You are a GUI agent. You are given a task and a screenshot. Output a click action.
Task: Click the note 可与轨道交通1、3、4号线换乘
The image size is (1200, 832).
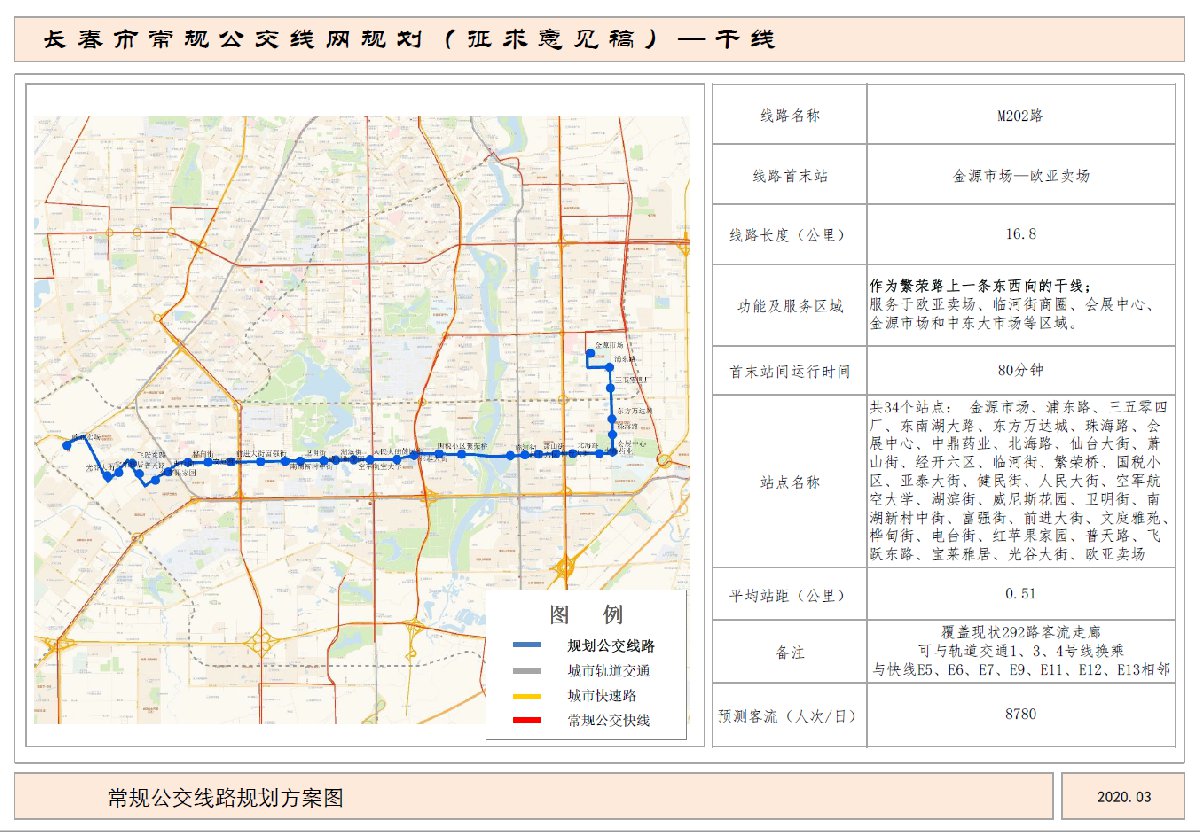(1021, 651)
